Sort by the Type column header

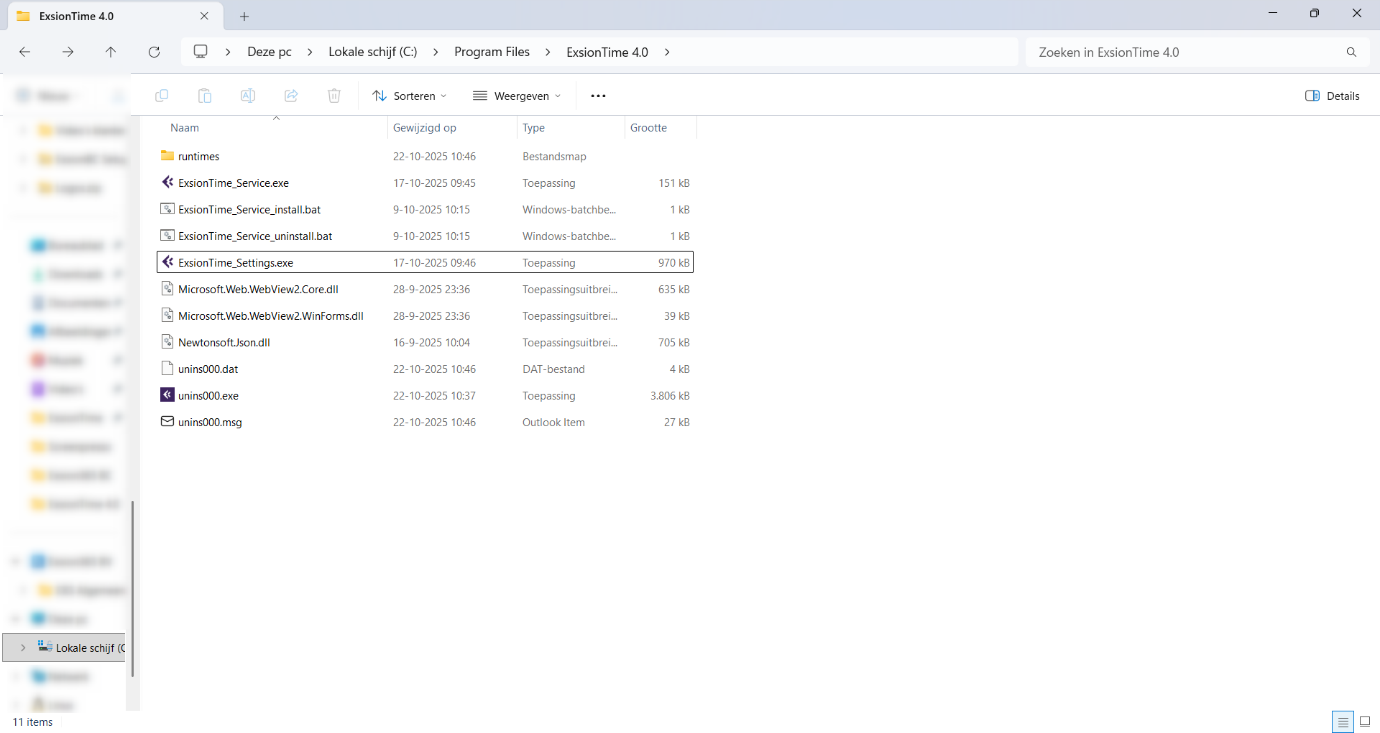pos(571,128)
